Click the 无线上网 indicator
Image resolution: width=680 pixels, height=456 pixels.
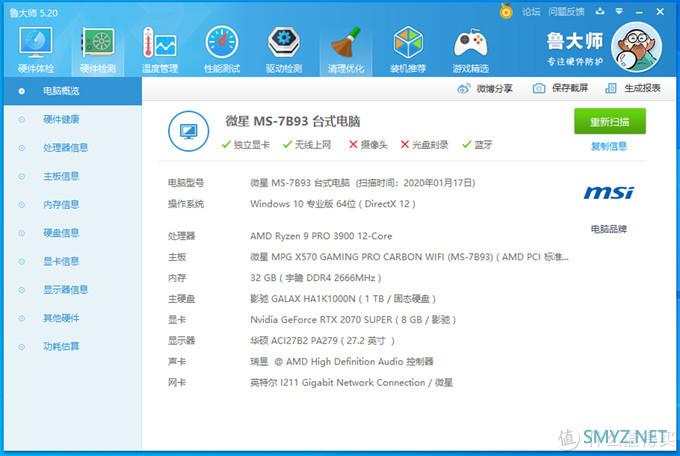[x=307, y=144]
